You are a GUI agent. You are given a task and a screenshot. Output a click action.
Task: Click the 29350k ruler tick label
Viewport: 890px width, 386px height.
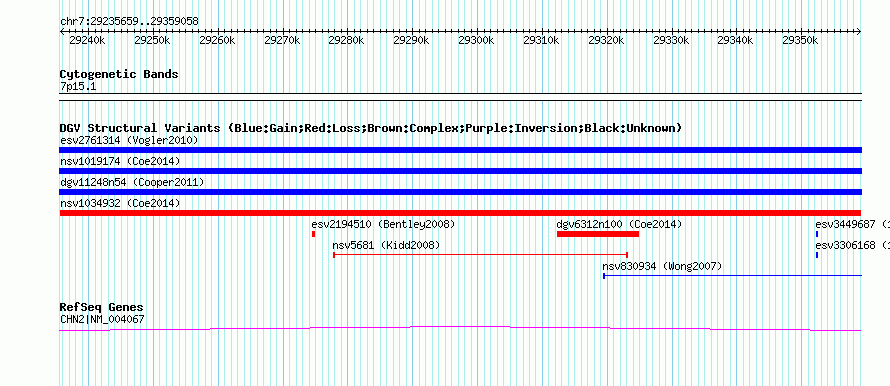(x=800, y=40)
